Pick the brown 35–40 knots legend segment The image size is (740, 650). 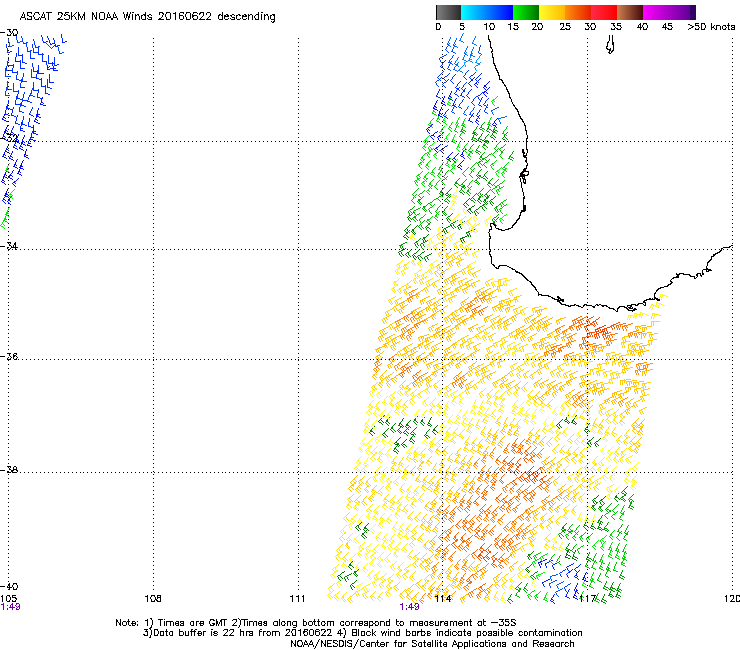(x=630, y=12)
